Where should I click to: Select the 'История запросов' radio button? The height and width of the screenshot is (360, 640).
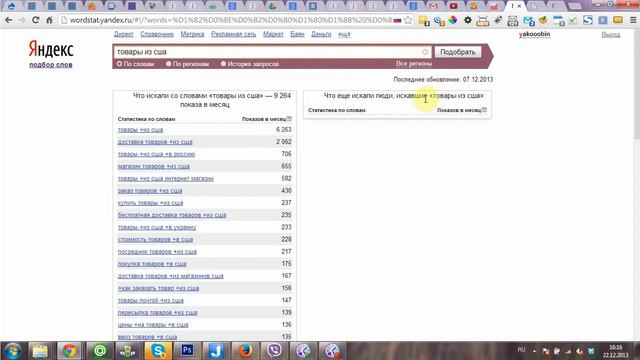pyautogui.click(x=223, y=64)
